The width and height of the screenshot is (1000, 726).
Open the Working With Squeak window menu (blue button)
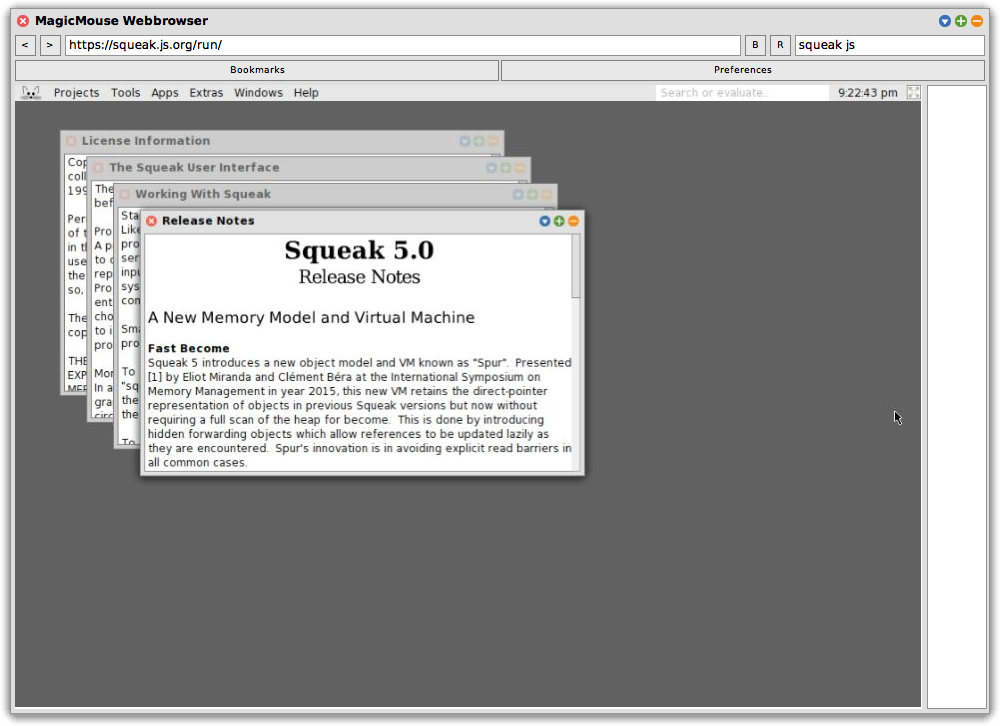518,194
